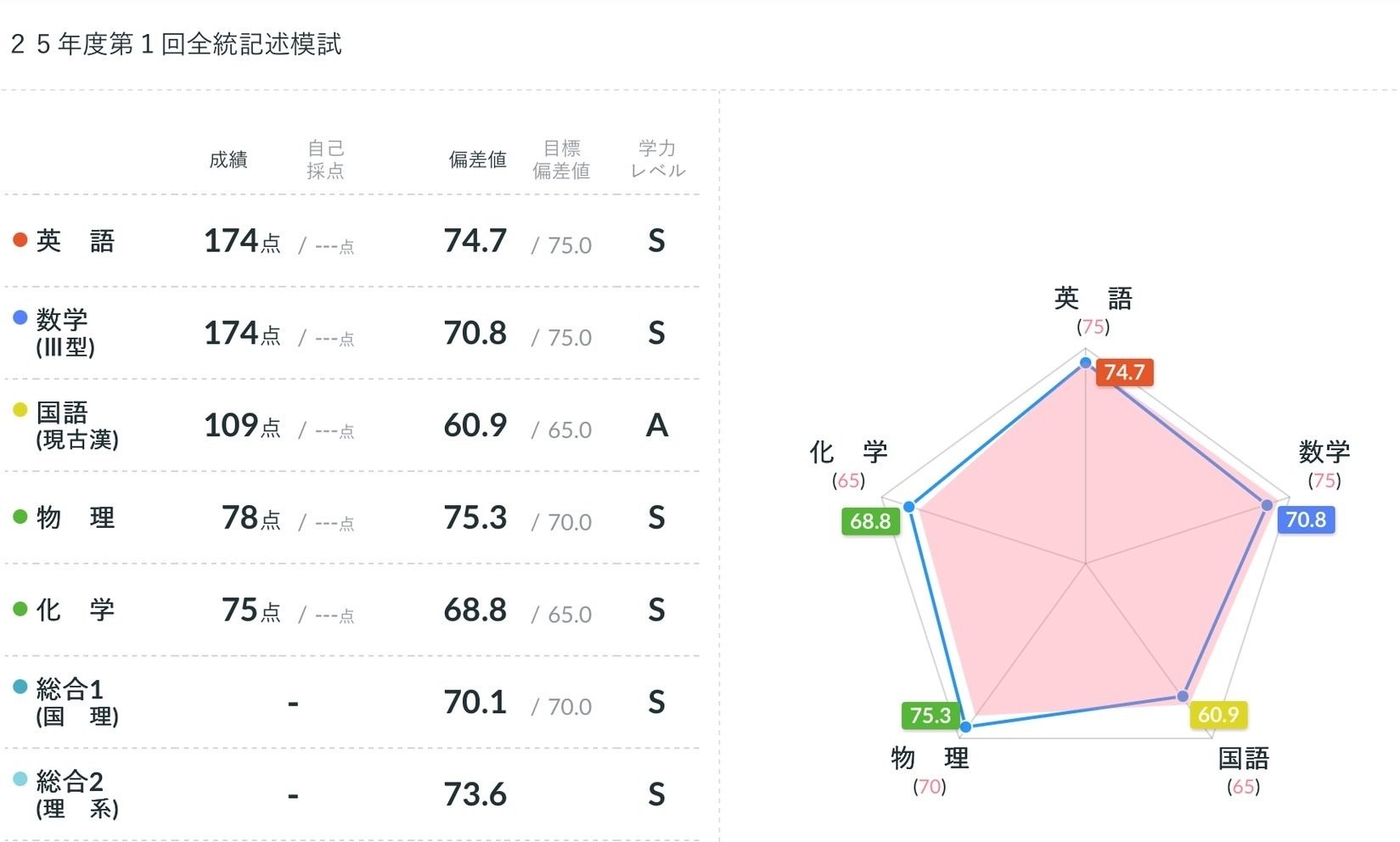Image resolution: width=1400 pixels, height=842 pixels.
Task: Click the blue 70.8 badge on radar chart
Action: tap(1306, 519)
